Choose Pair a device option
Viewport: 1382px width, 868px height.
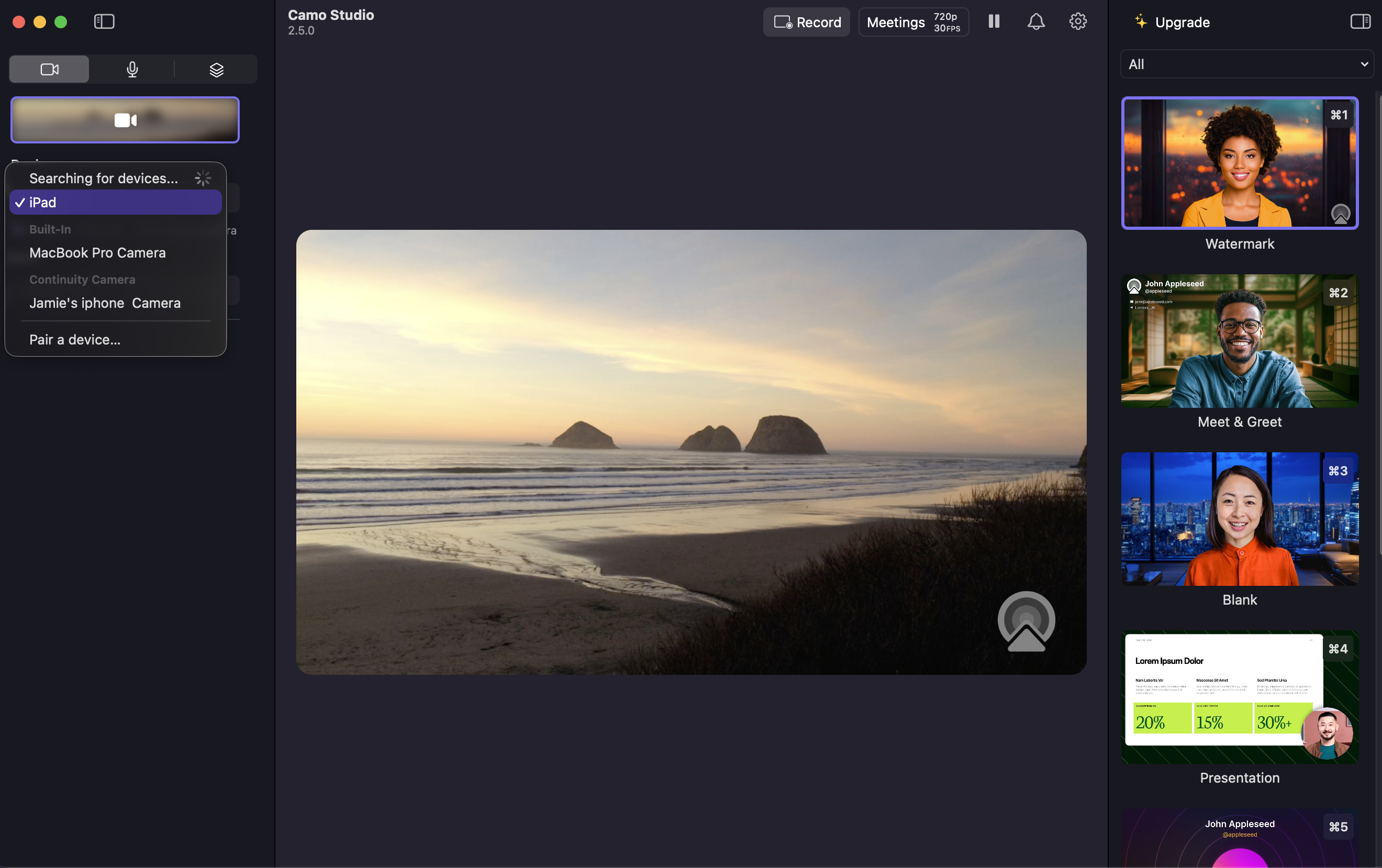(x=75, y=340)
